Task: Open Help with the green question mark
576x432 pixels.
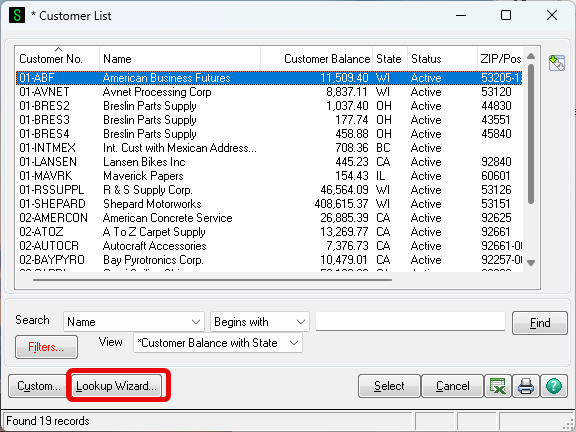Action: [x=554, y=386]
